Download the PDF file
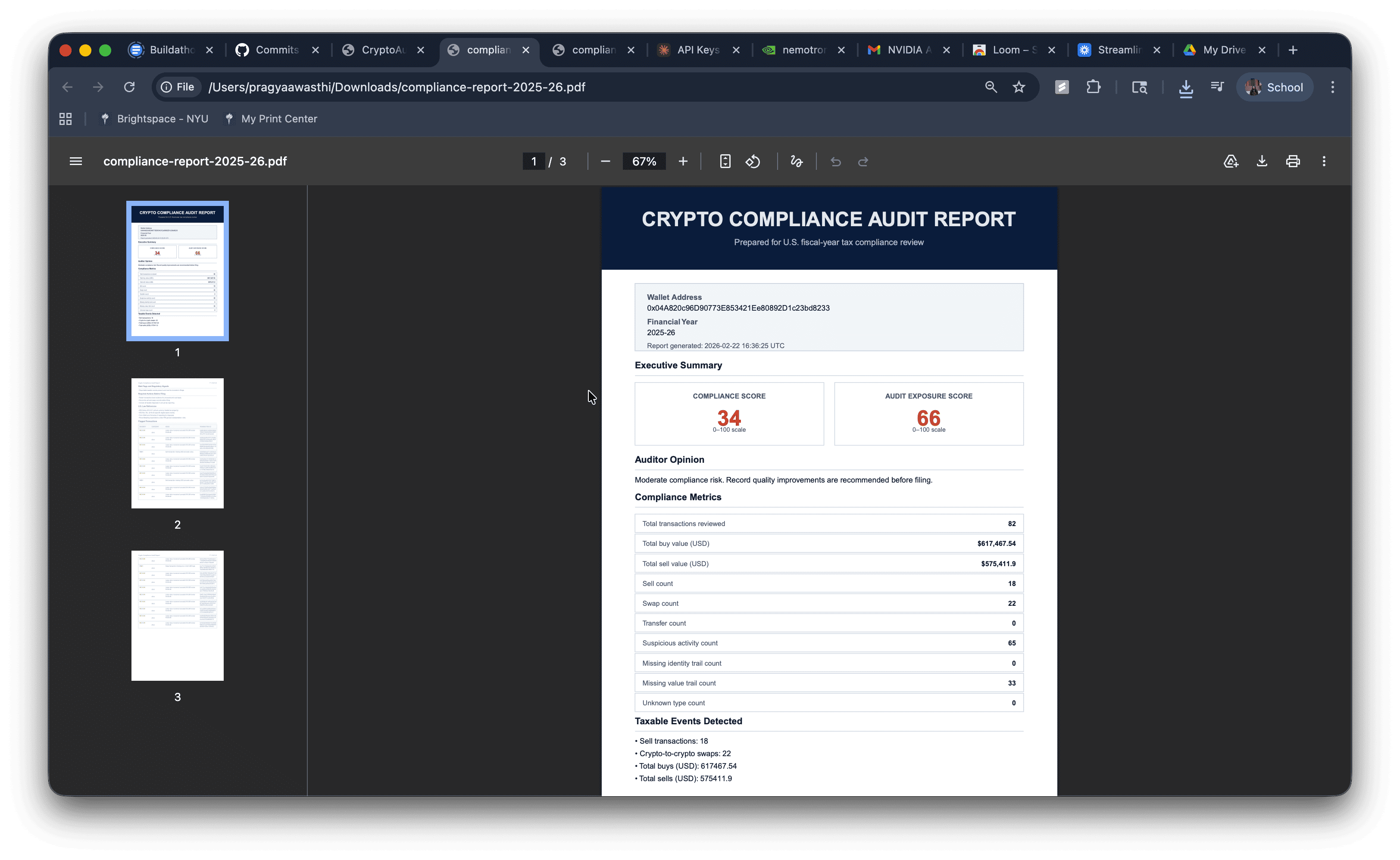Screen dimensions: 1400x860 click(1262, 162)
